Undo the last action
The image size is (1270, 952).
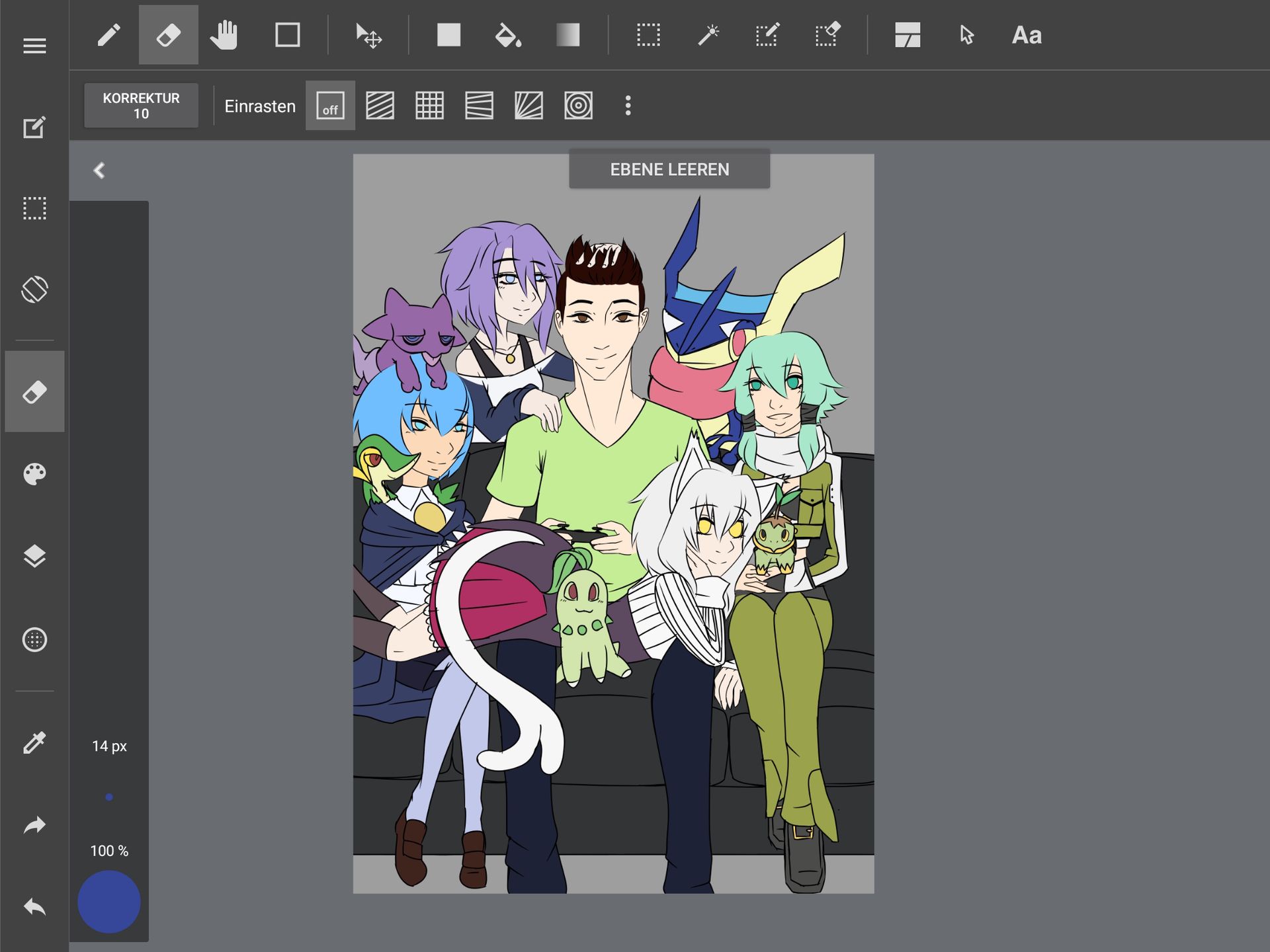pos(34,906)
